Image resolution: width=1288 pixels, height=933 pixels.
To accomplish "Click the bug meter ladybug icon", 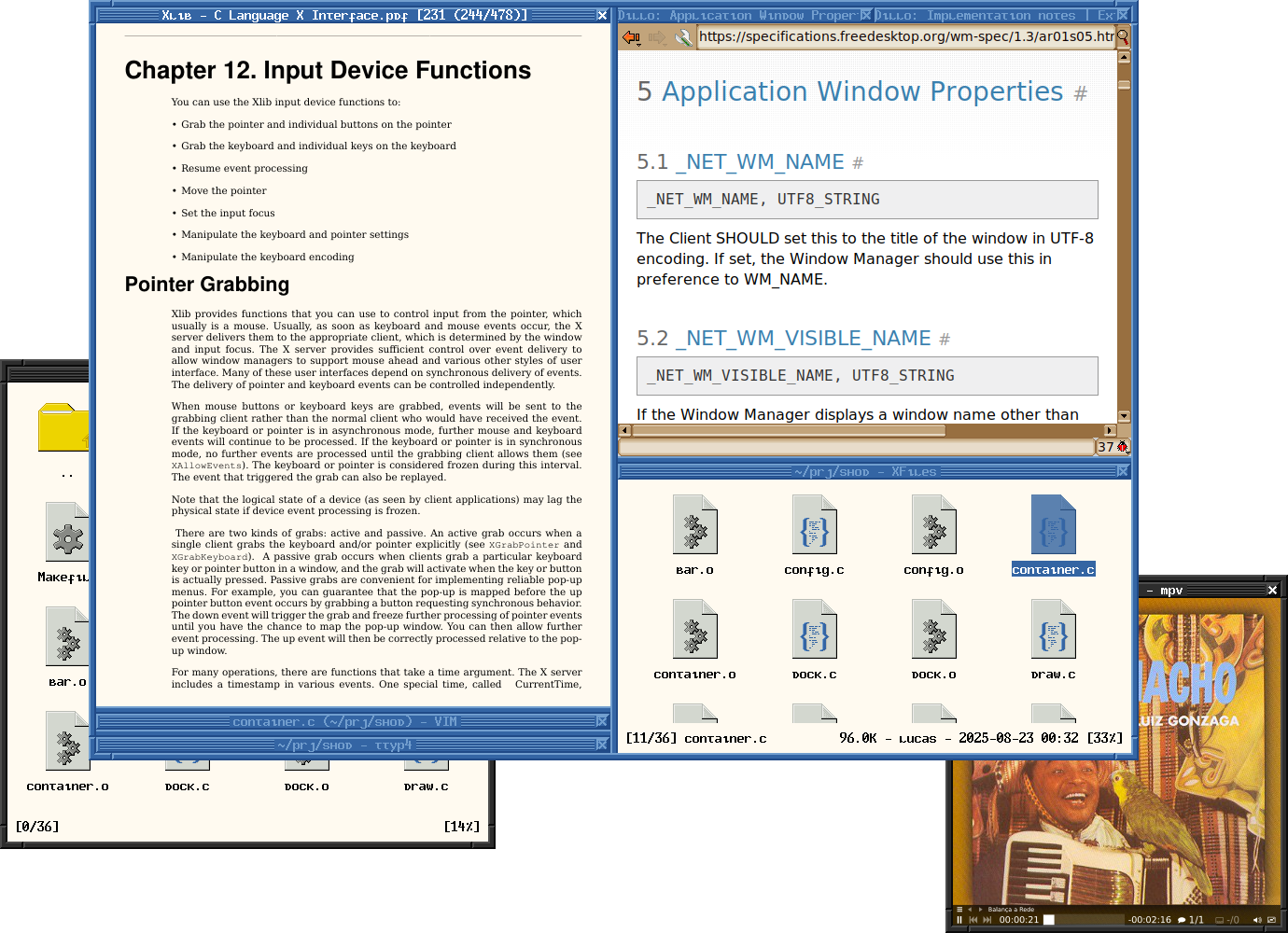I will (x=1123, y=447).
